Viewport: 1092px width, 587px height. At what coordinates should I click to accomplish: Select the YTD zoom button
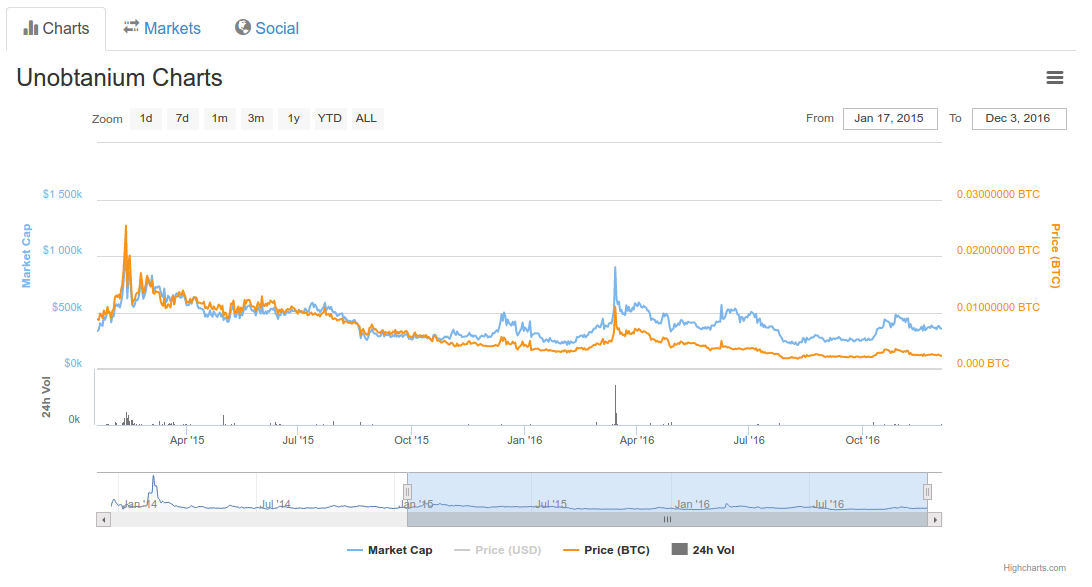pyautogui.click(x=329, y=118)
